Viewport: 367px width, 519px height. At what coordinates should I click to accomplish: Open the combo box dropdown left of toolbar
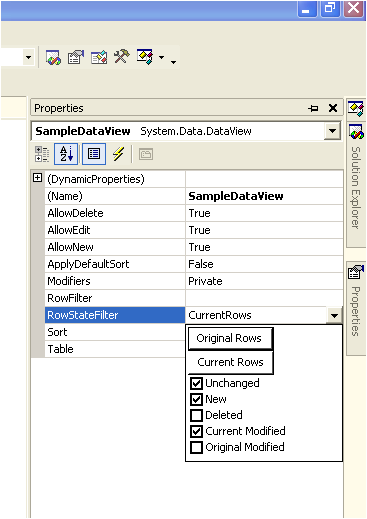point(29,57)
